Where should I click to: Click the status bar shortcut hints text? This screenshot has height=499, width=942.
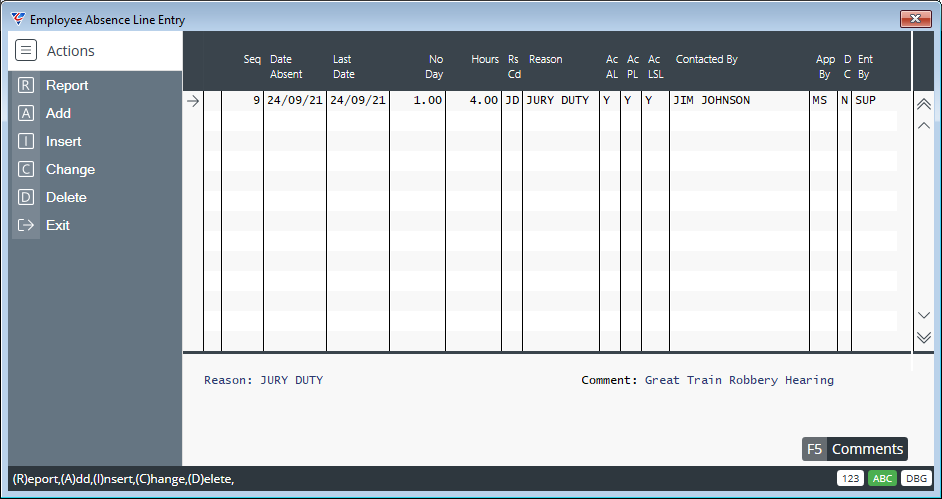(x=123, y=479)
